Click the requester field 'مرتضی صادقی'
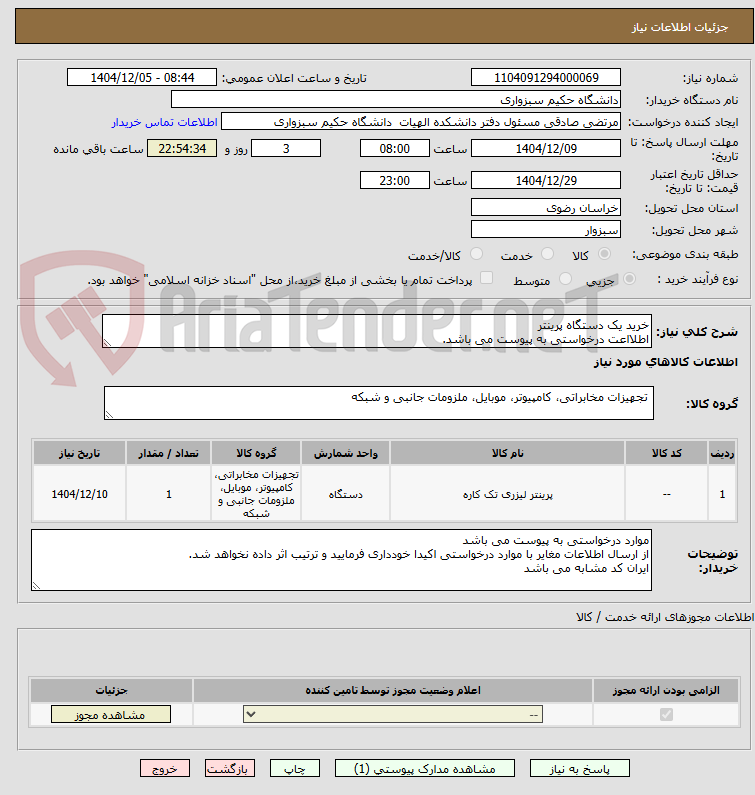The image size is (755, 795). point(421,122)
